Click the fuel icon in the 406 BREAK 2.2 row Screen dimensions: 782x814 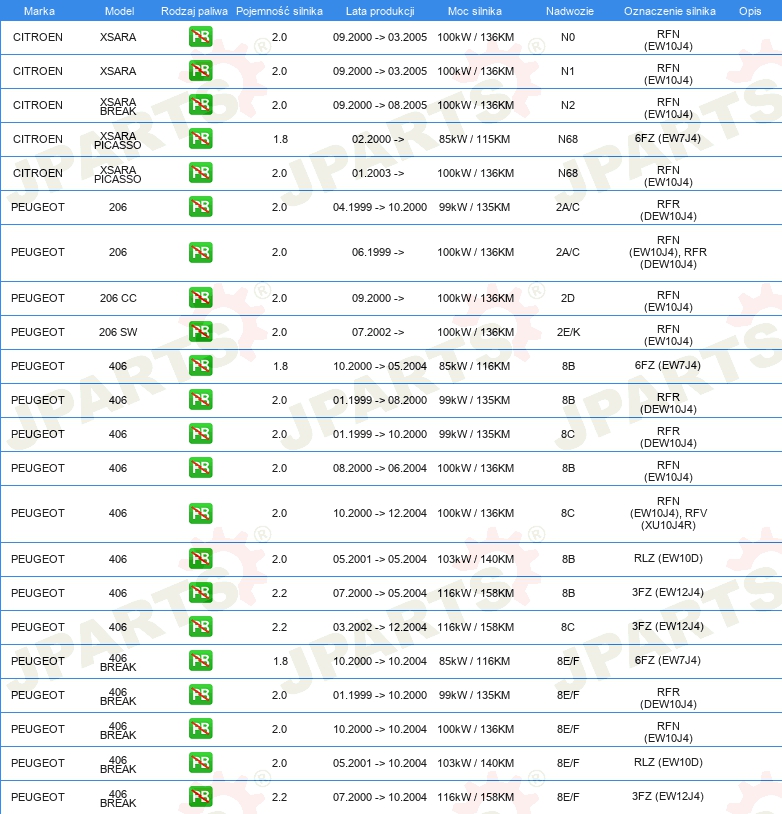(200, 797)
